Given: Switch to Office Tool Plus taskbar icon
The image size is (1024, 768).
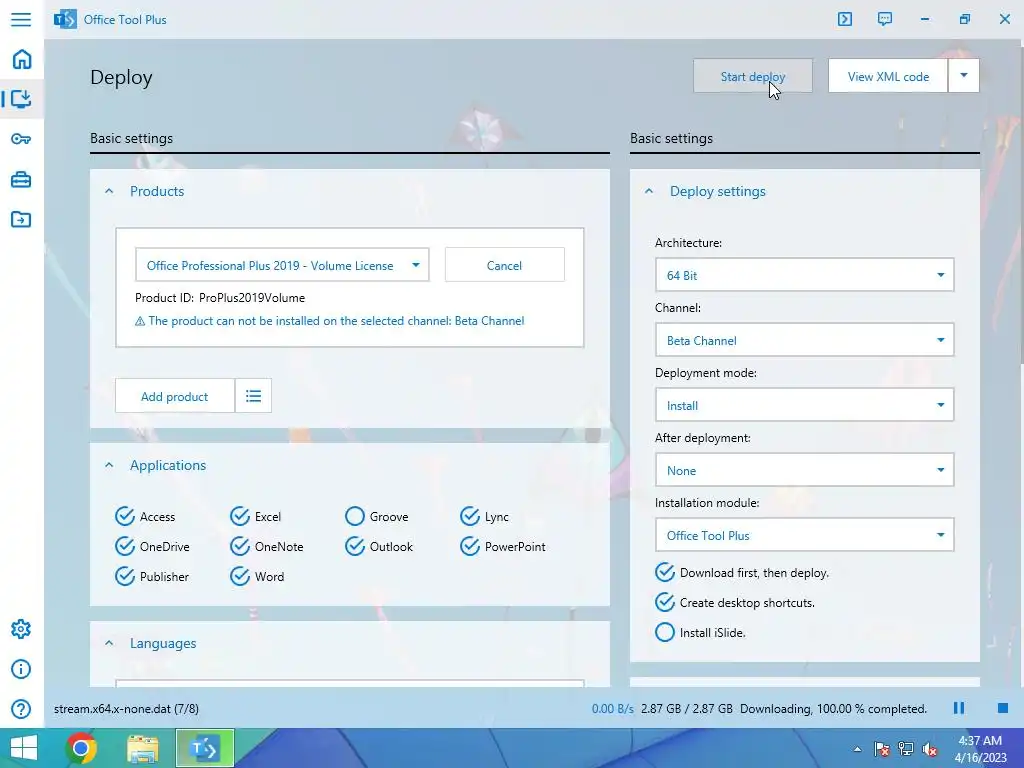Looking at the screenshot, I should pos(204,748).
